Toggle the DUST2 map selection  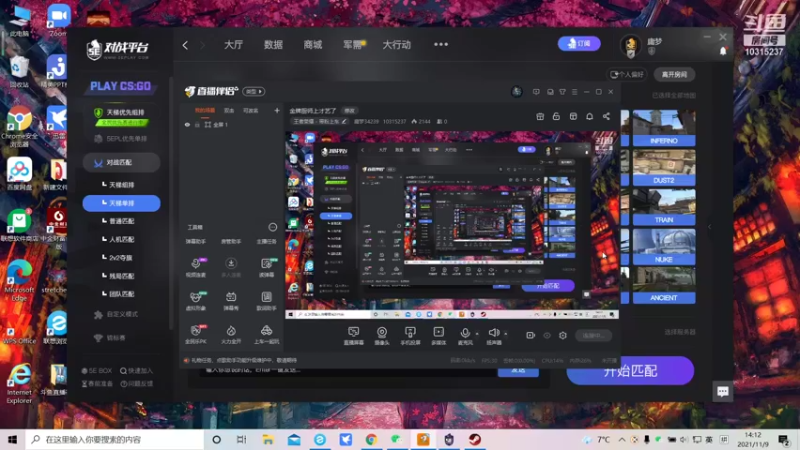[x=664, y=167]
